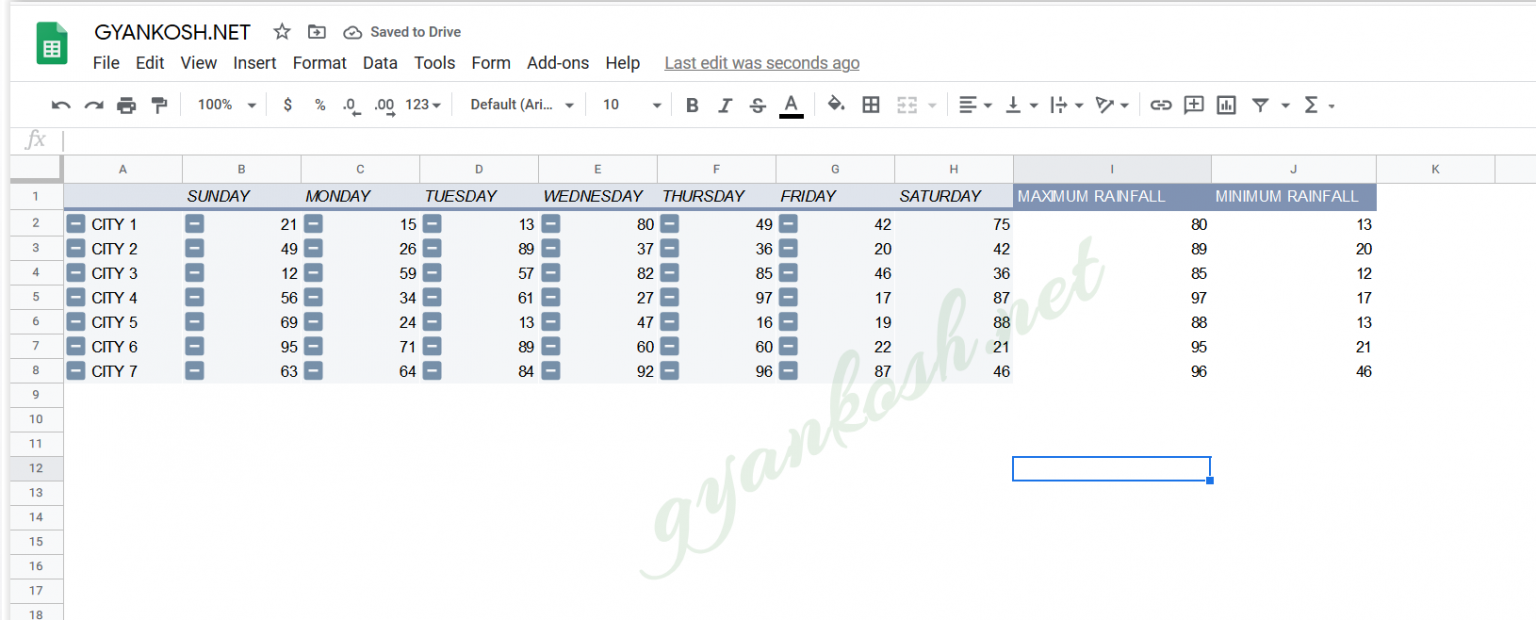Click the Undo icon
Screen dimensions: 1536x620
[60, 104]
